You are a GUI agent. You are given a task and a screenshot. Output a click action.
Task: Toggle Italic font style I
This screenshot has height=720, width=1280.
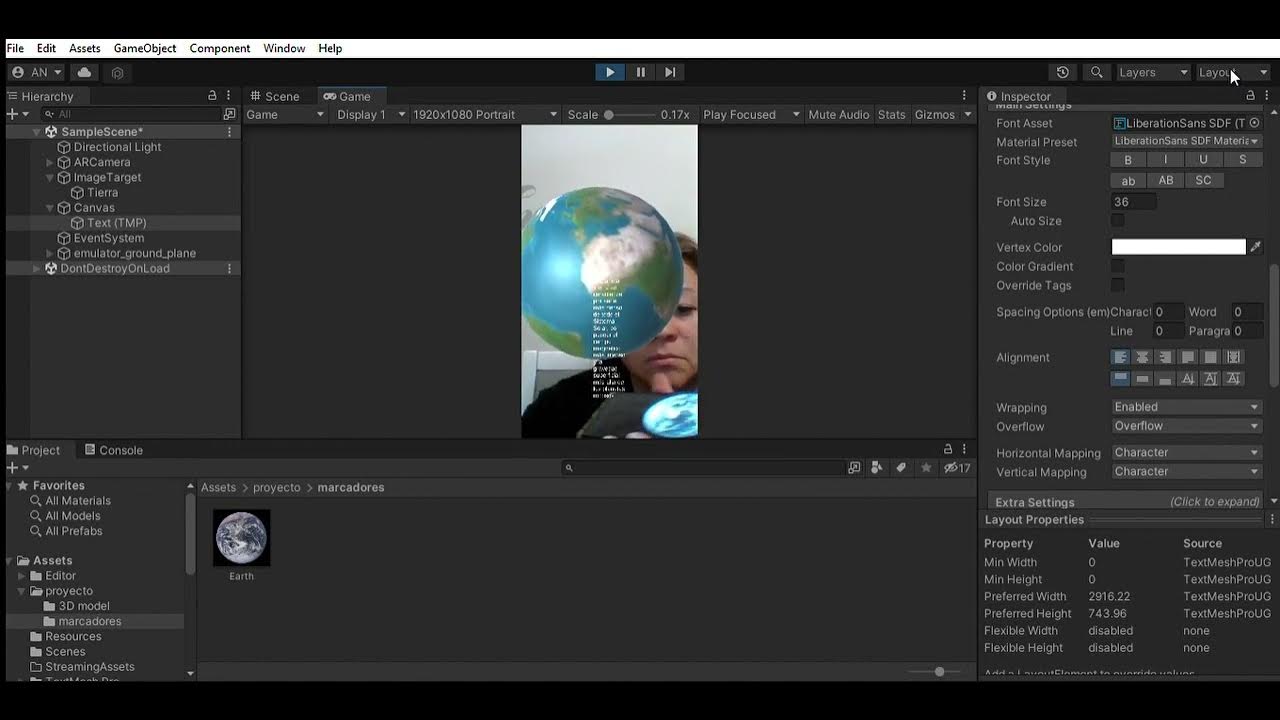click(1165, 160)
